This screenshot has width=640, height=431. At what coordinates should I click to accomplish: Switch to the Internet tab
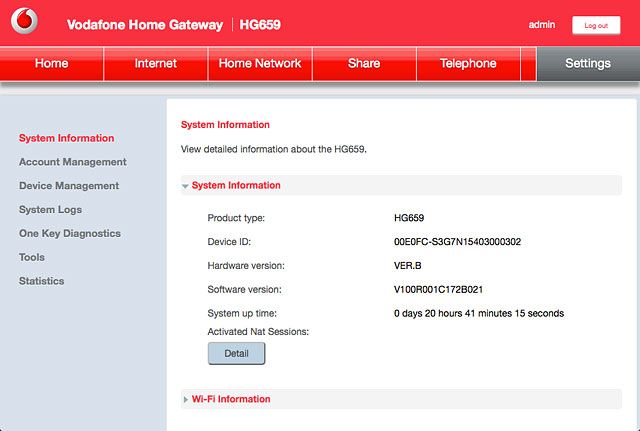(x=156, y=64)
